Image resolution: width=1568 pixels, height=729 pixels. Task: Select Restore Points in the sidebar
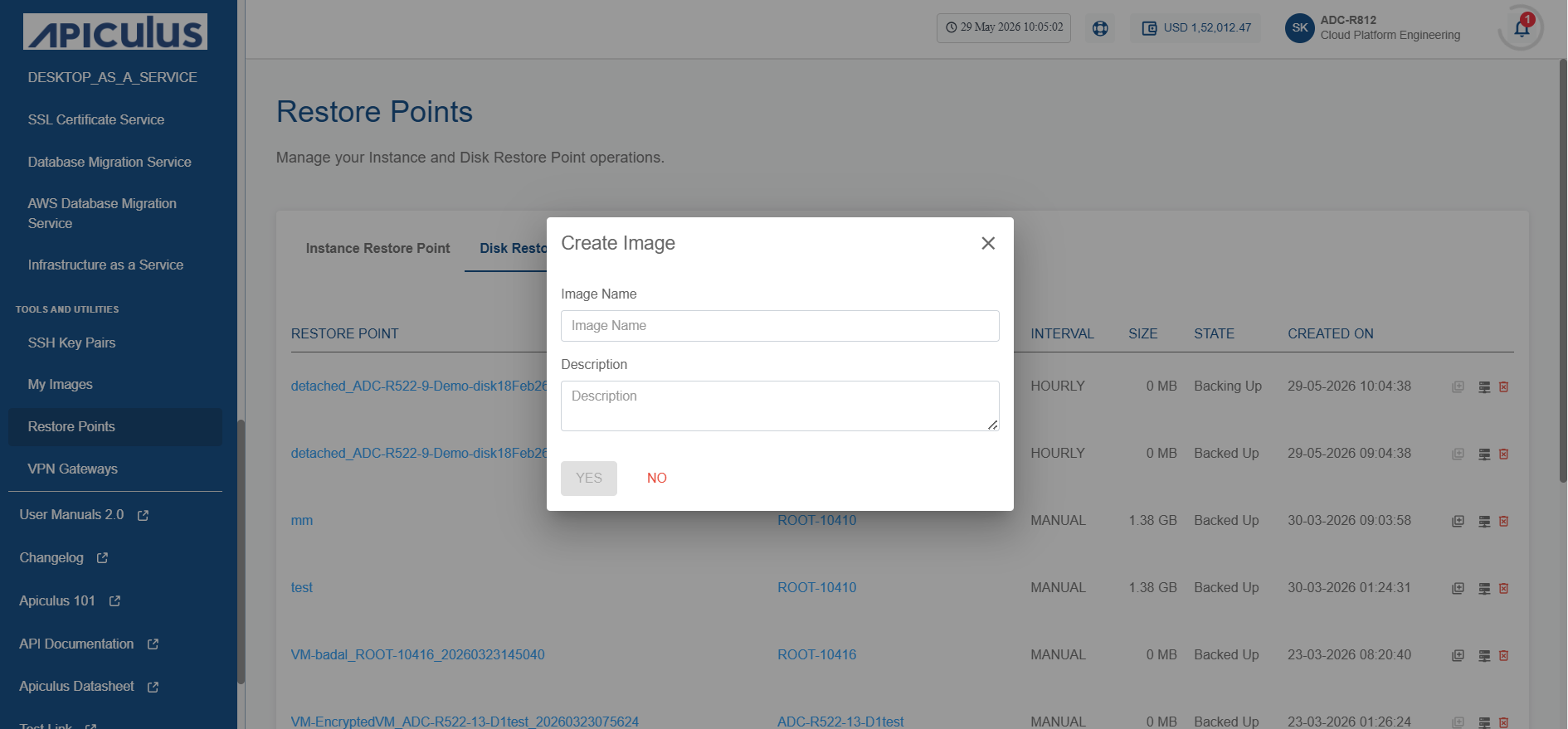point(115,426)
